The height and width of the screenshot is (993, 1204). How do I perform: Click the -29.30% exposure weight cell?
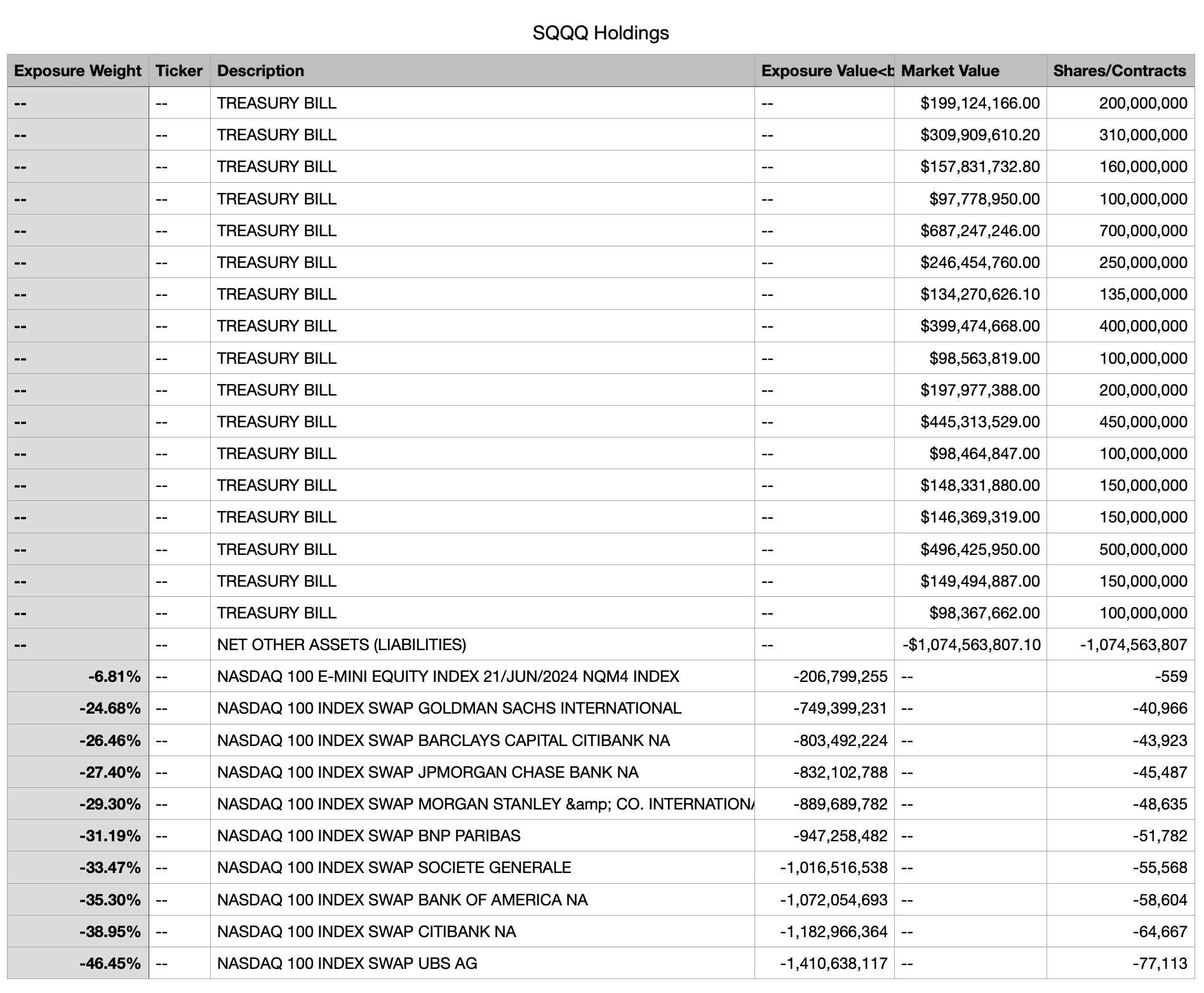[77, 804]
